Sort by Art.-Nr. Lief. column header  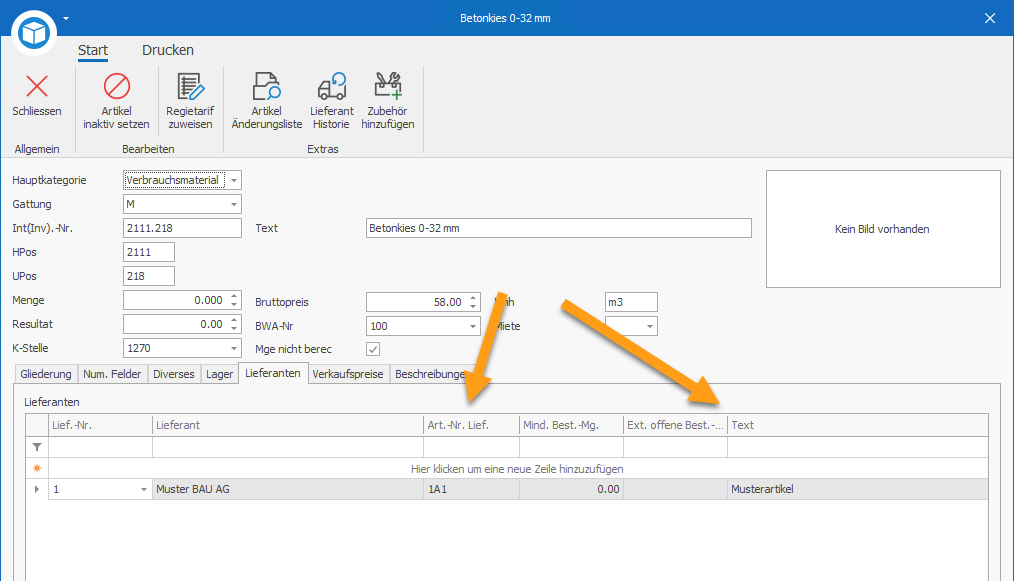[x=471, y=425]
